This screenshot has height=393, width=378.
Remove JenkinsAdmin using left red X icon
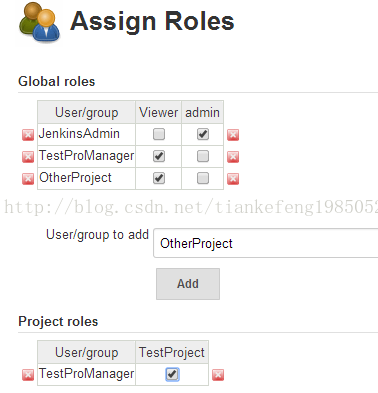(28, 135)
